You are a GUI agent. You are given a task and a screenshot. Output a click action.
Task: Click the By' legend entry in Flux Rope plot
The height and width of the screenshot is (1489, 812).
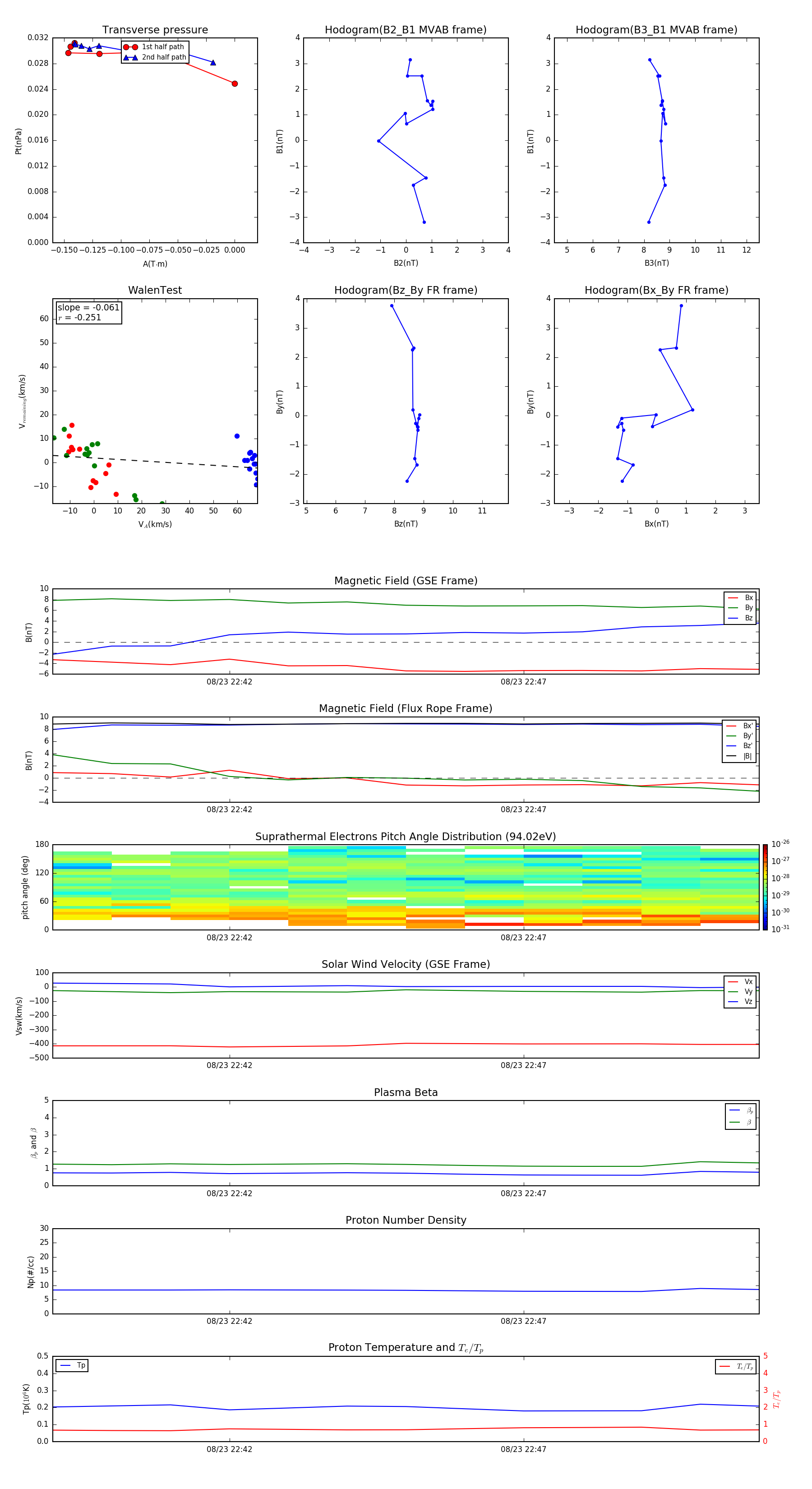coord(740,736)
